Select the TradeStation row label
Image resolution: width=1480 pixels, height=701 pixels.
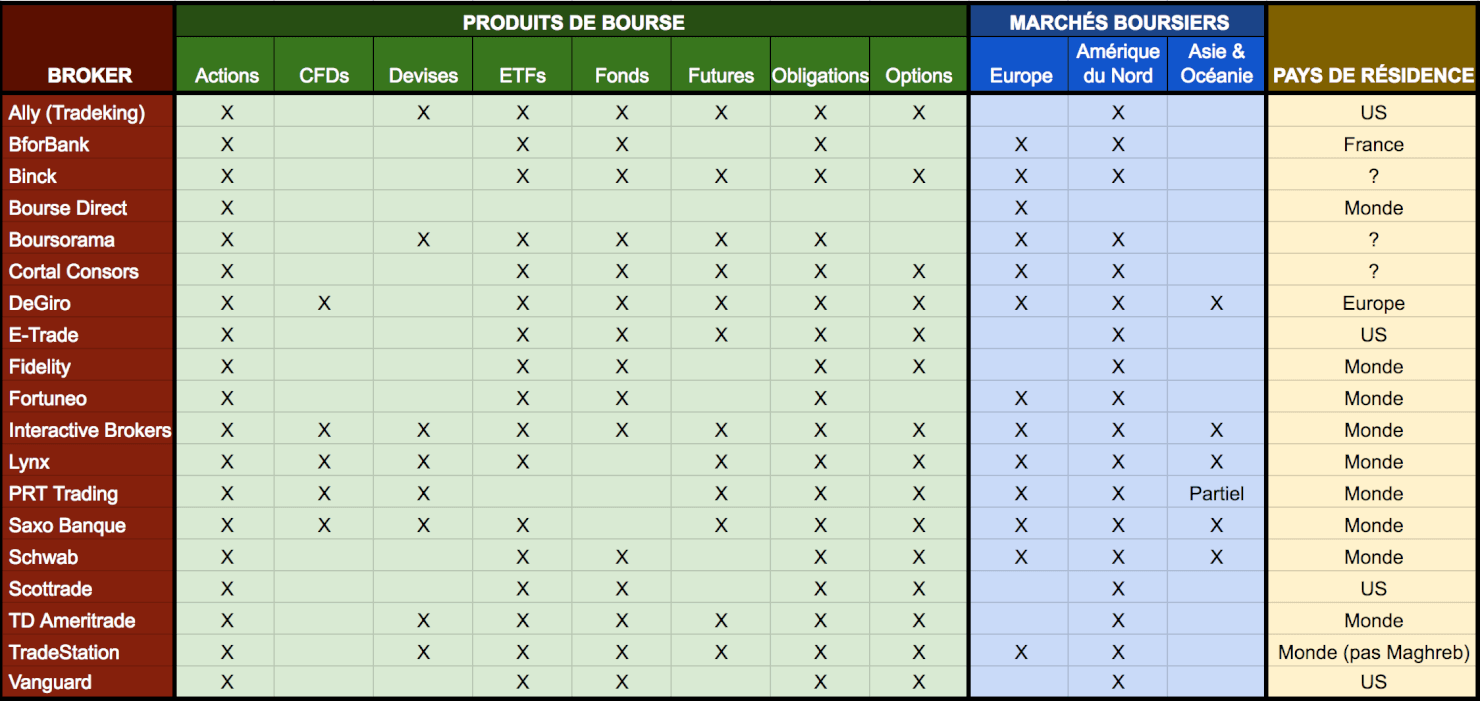click(89, 652)
